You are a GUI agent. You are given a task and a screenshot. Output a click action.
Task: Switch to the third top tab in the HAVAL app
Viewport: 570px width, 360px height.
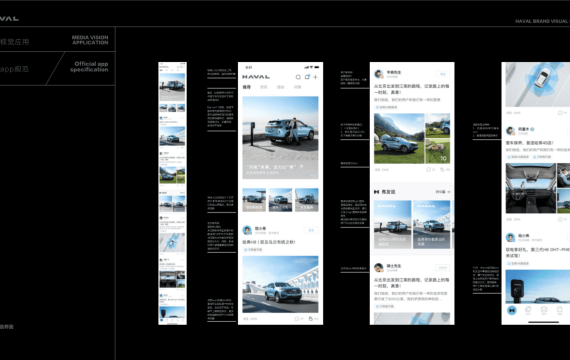pyautogui.click(x=280, y=87)
